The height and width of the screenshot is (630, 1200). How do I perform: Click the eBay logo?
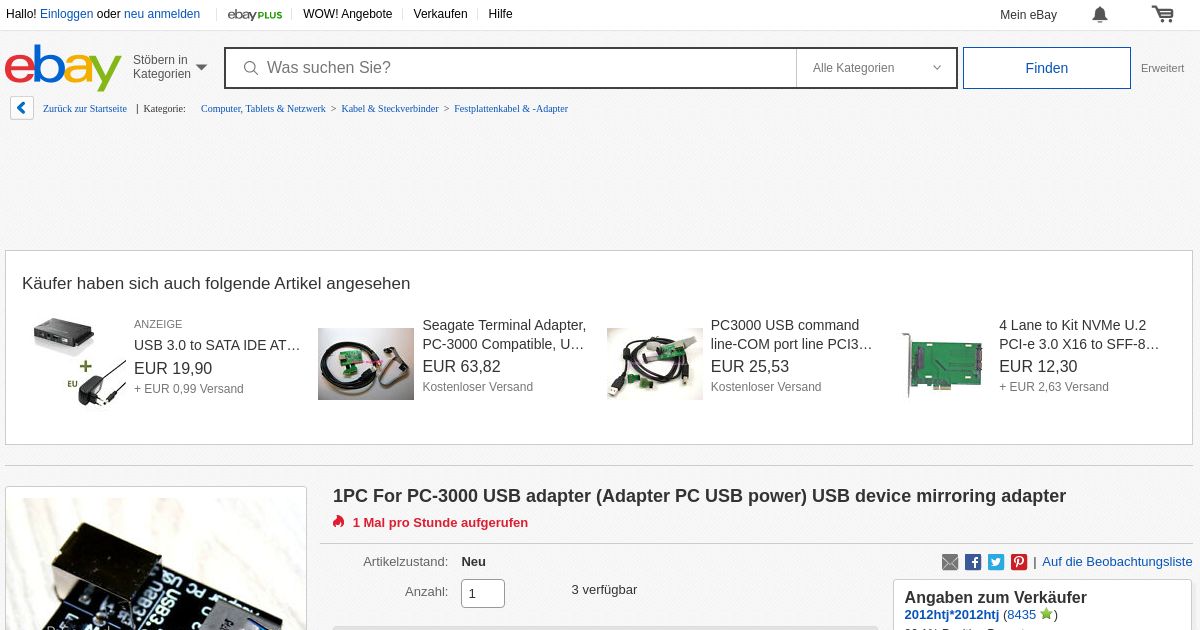coord(63,68)
